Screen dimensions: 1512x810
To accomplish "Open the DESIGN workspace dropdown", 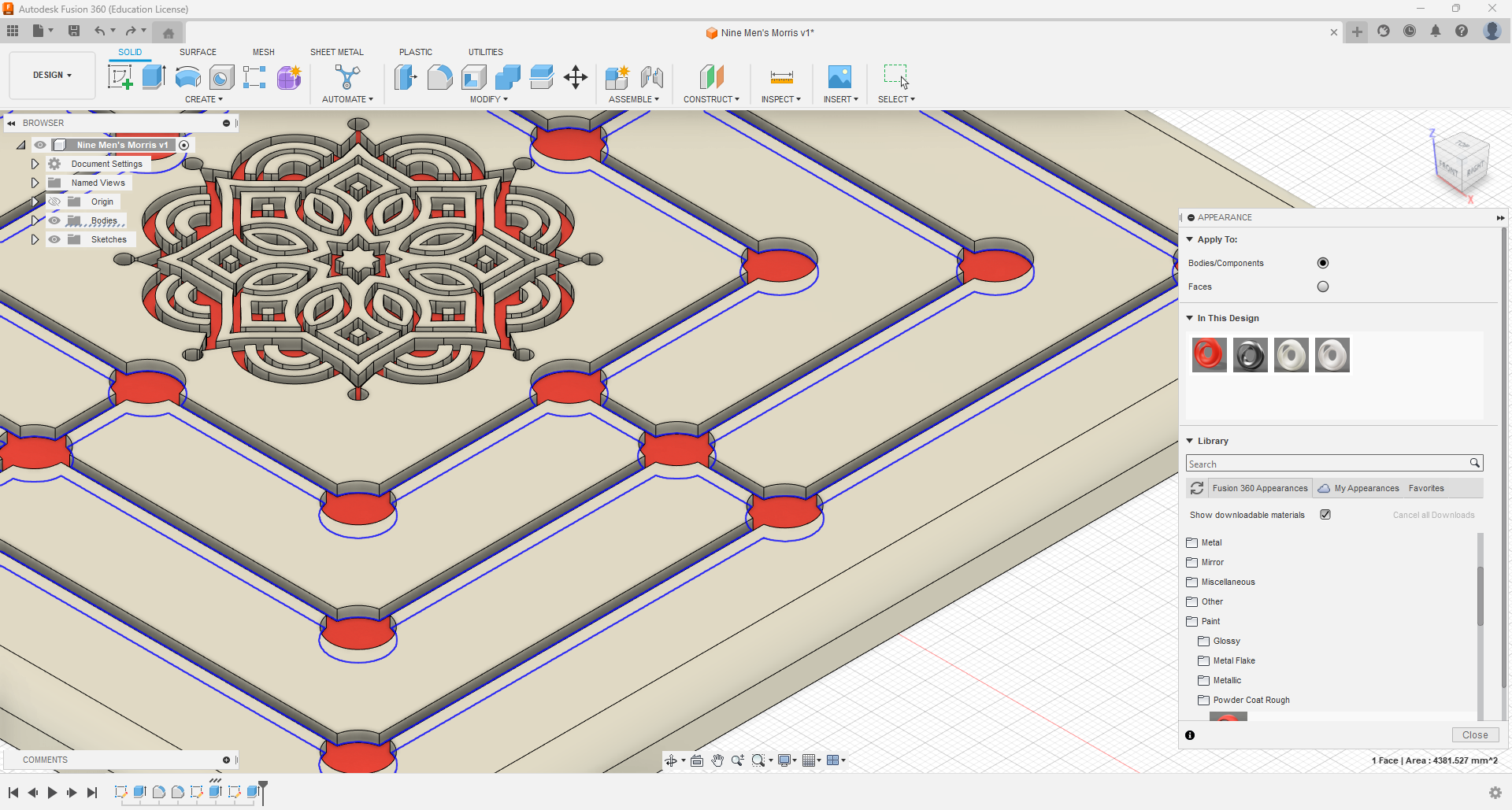I will [x=51, y=75].
